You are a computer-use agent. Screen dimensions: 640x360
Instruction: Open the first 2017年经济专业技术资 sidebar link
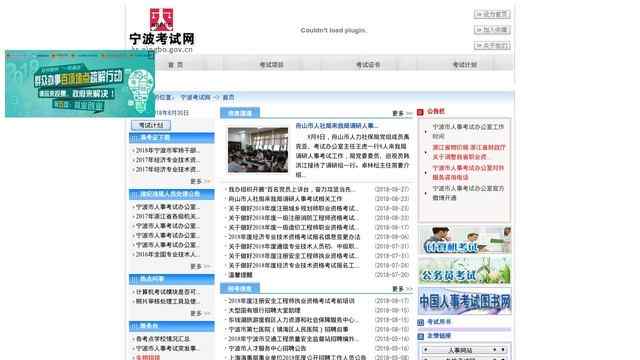tap(167, 160)
